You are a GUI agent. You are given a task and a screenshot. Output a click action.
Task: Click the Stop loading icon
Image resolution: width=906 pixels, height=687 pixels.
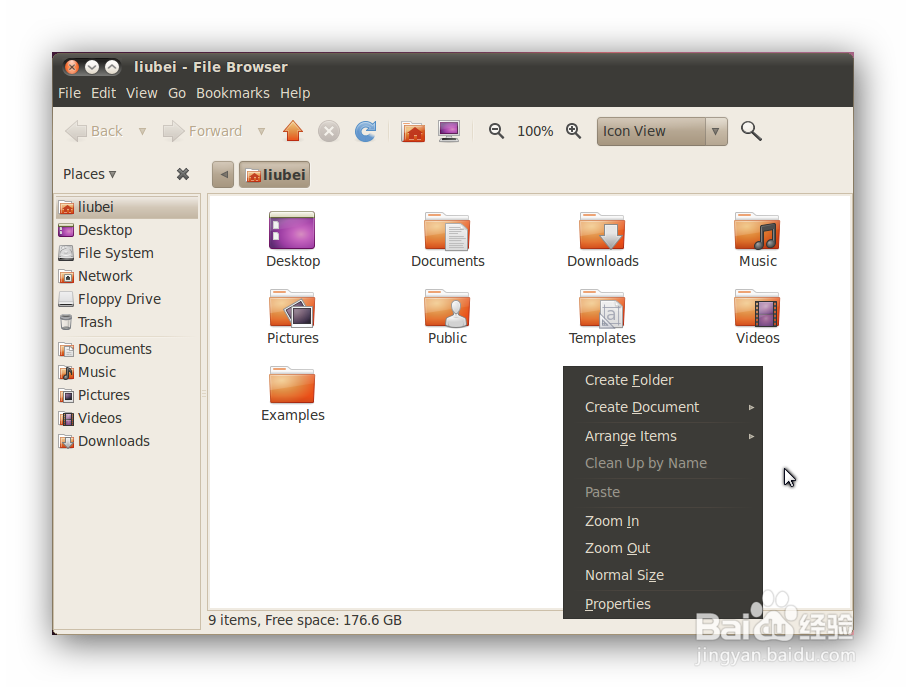click(329, 131)
